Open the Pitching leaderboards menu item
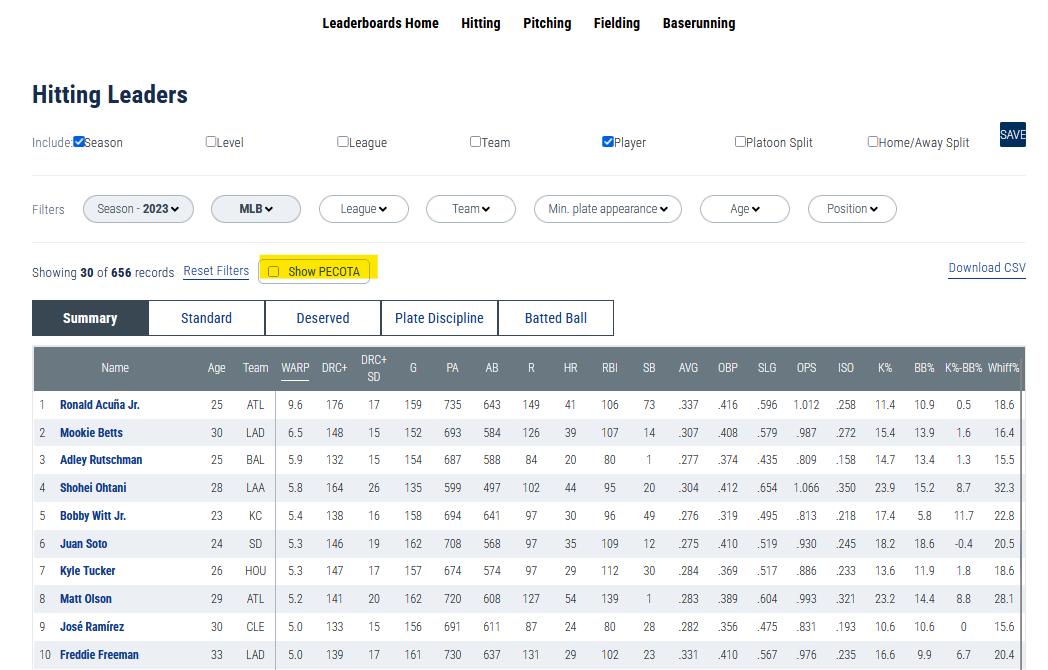Viewport: 1048px width, 670px height. 547,23
